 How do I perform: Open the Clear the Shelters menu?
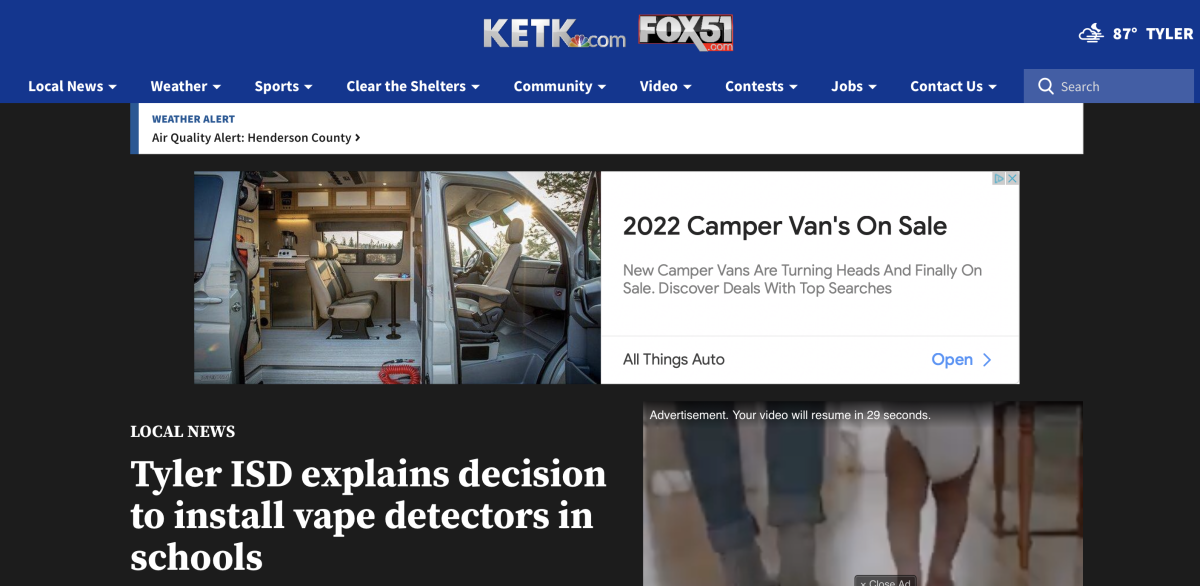pos(413,86)
